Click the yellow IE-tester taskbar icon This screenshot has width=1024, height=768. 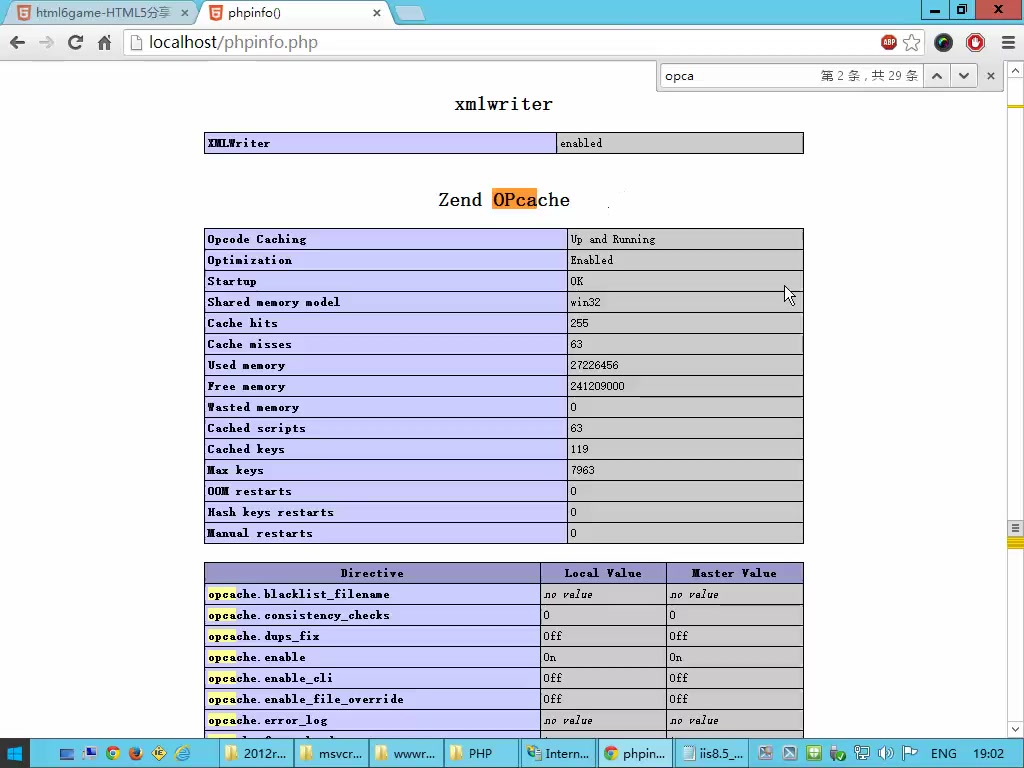pos(159,754)
